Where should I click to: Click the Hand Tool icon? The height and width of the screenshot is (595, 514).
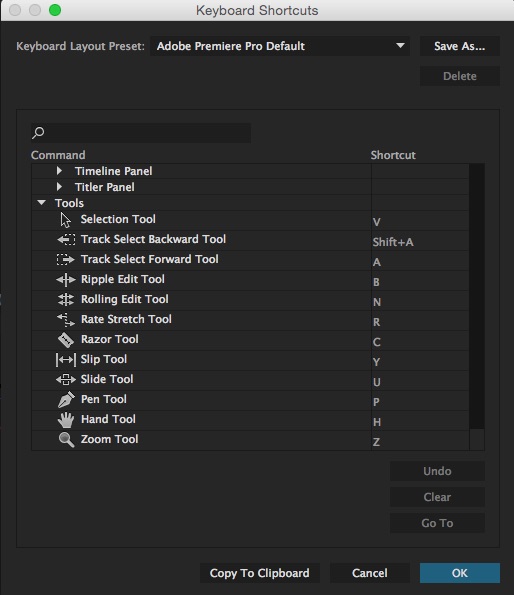click(66, 420)
